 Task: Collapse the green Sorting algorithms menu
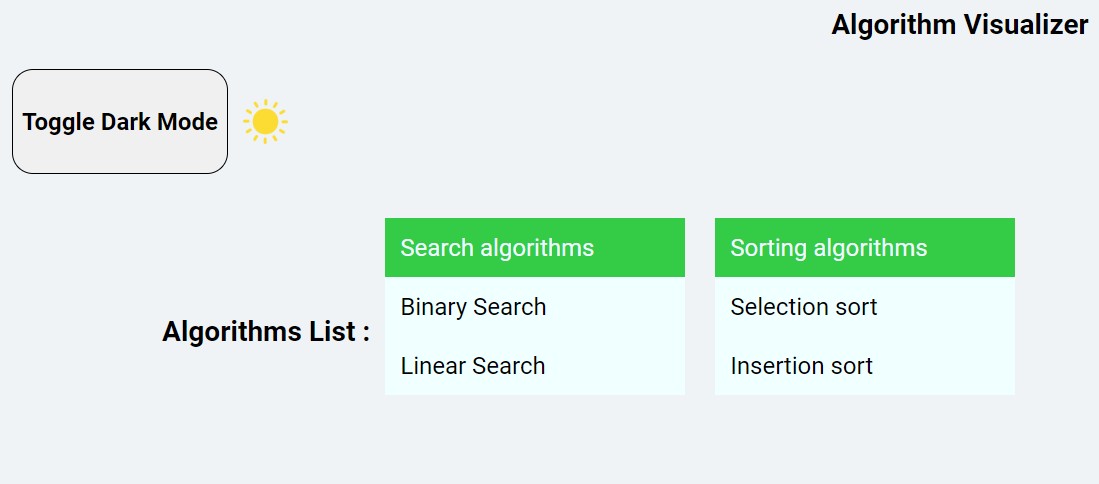tap(865, 247)
